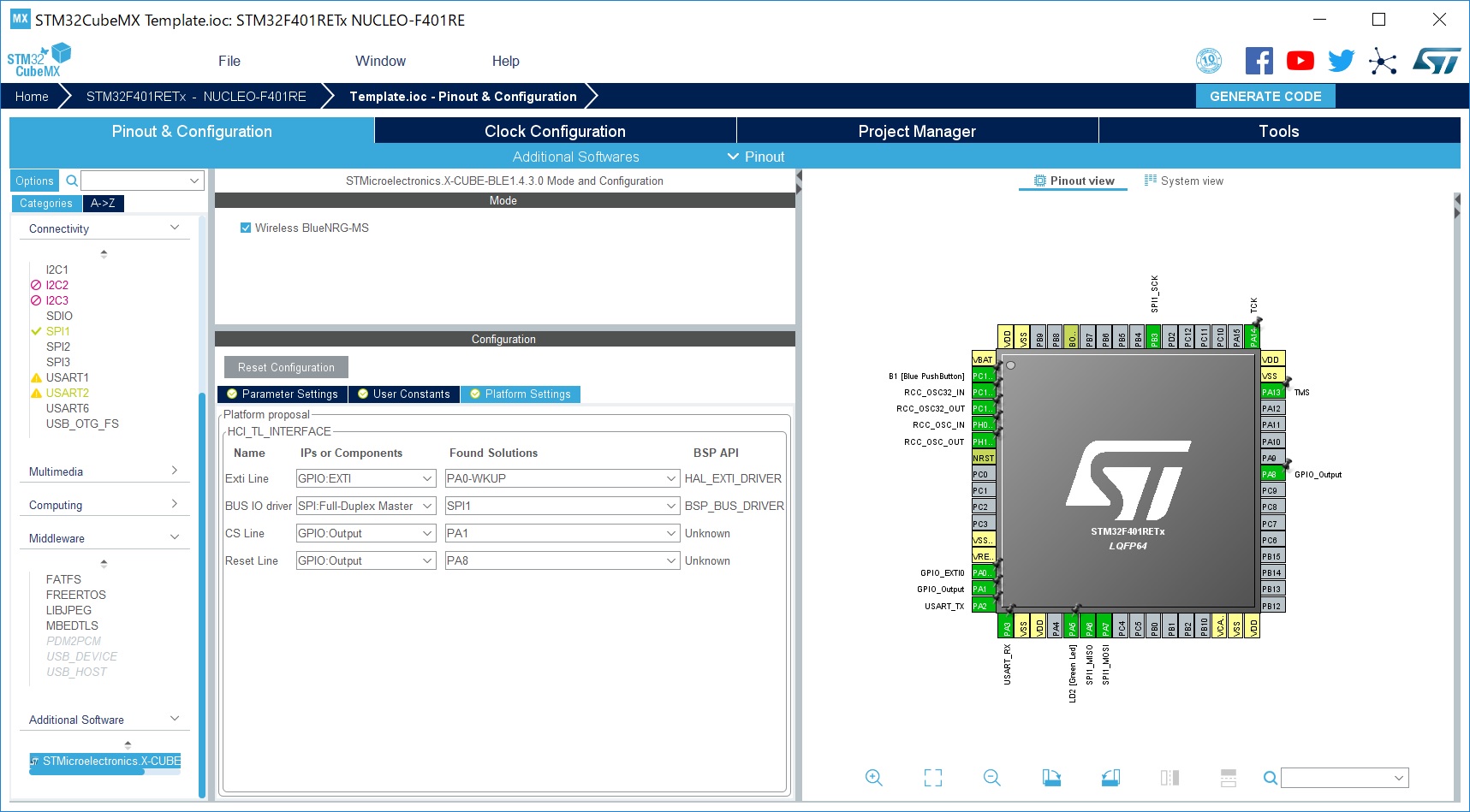The width and height of the screenshot is (1470, 812).
Task: Click the 10-year anniversary badge icon
Action: click(x=1209, y=61)
